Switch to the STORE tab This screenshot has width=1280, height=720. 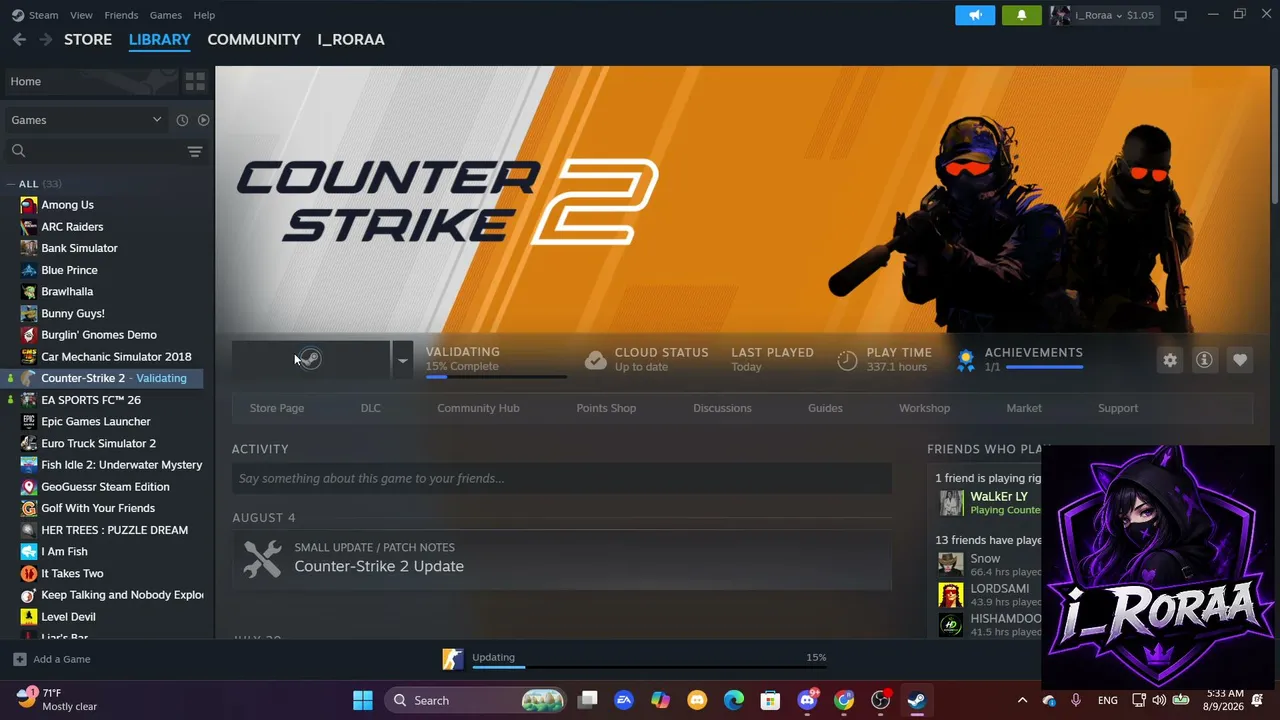point(88,40)
